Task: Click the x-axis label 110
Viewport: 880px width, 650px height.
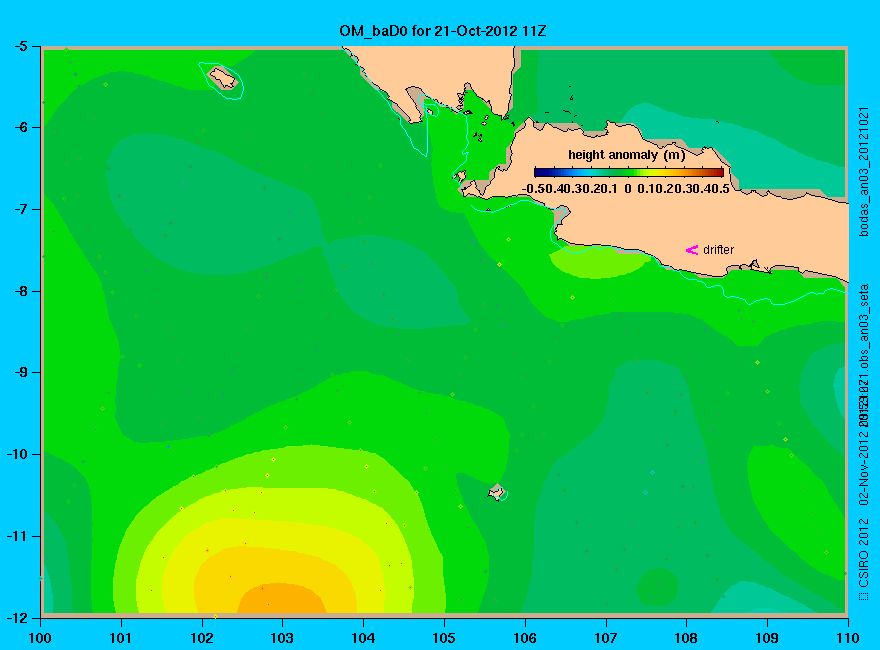Action: point(847,638)
